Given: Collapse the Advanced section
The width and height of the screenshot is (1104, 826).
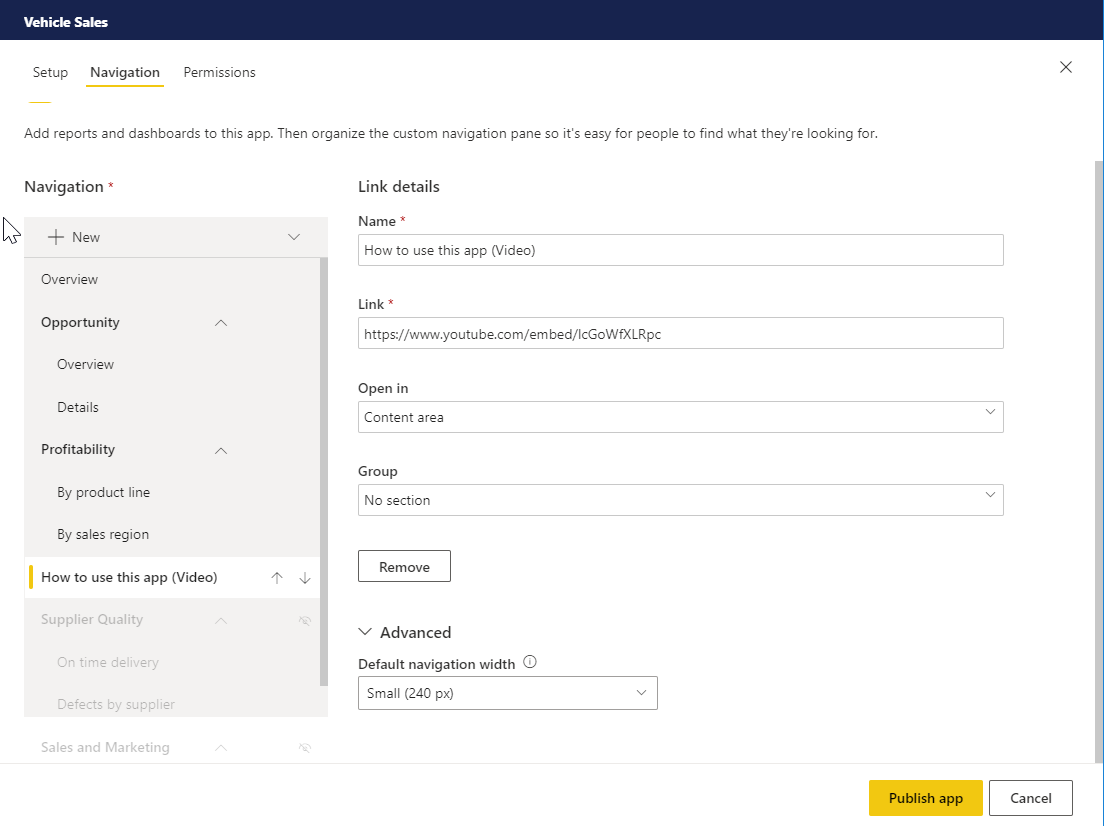Looking at the screenshot, I should pos(365,632).
